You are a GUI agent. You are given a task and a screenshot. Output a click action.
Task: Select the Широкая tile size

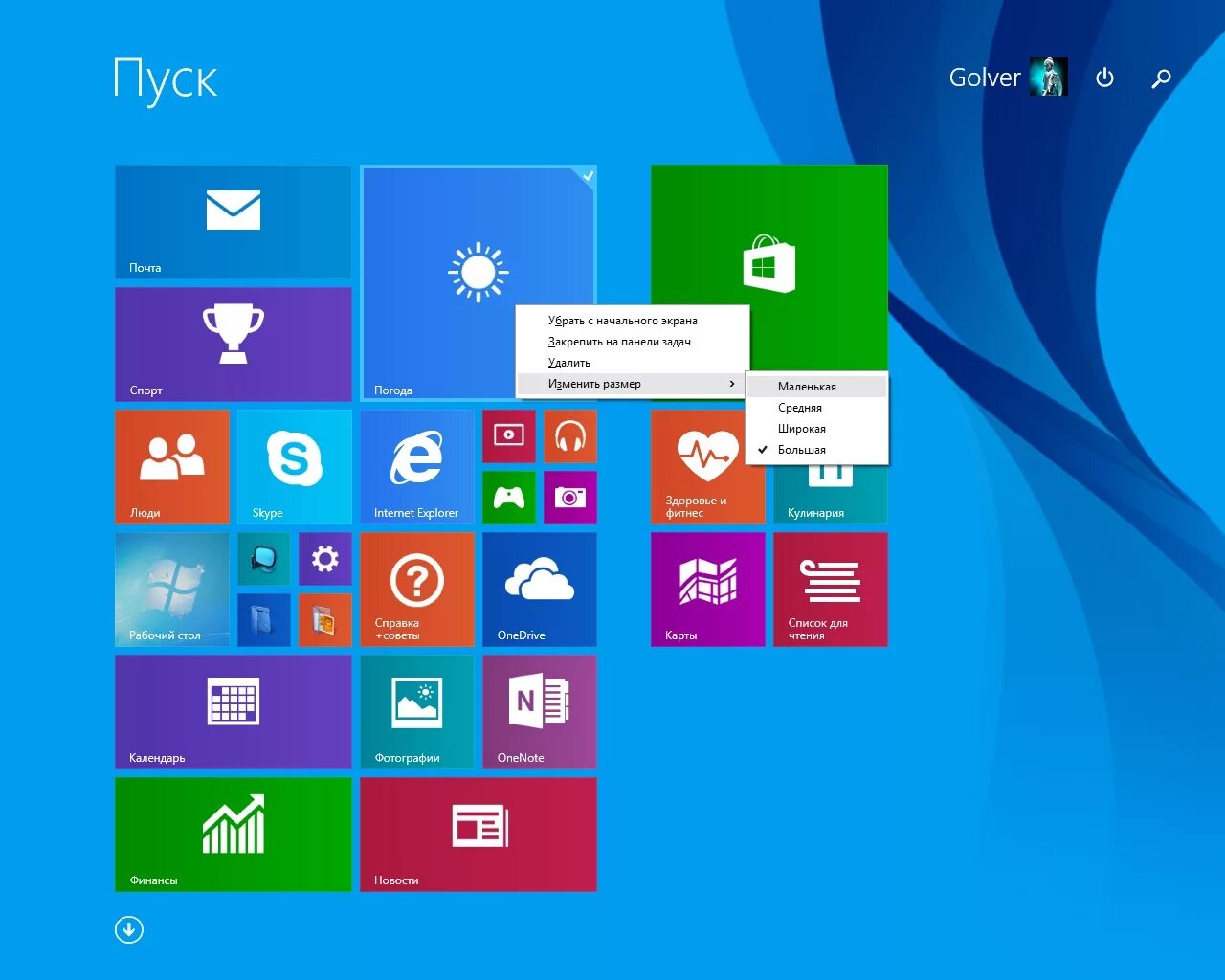point(817,429)
